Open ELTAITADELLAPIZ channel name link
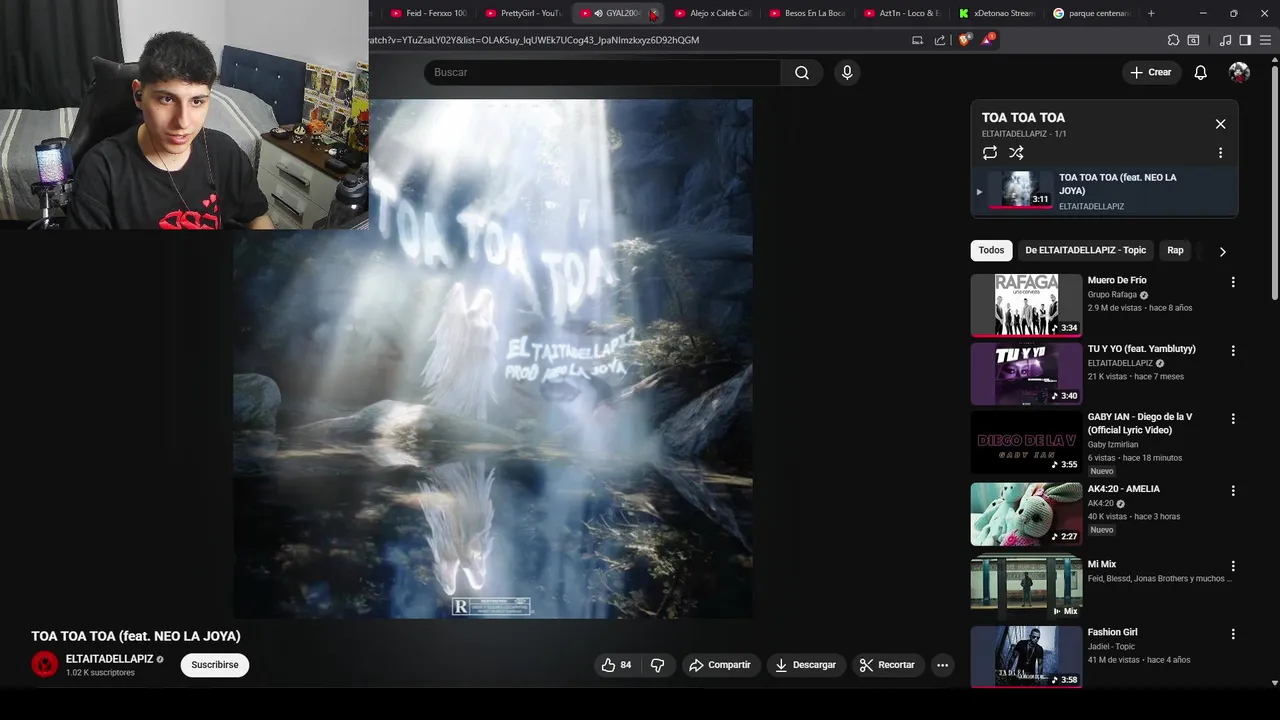Image resolution: width=1280 pixels, height=720 pixels. coord(109,659)
